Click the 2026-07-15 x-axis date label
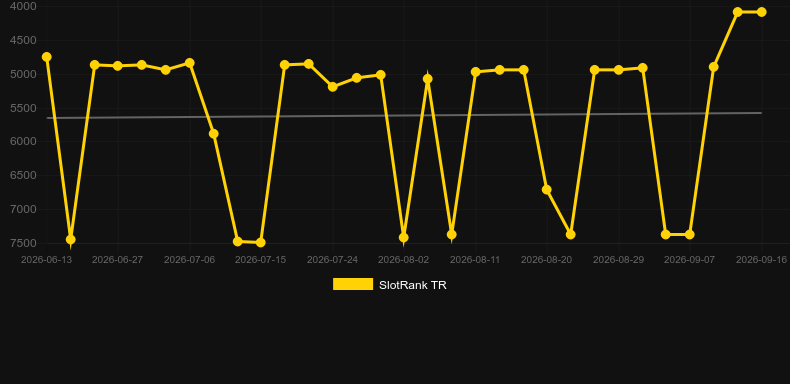 tap(260, 260)
